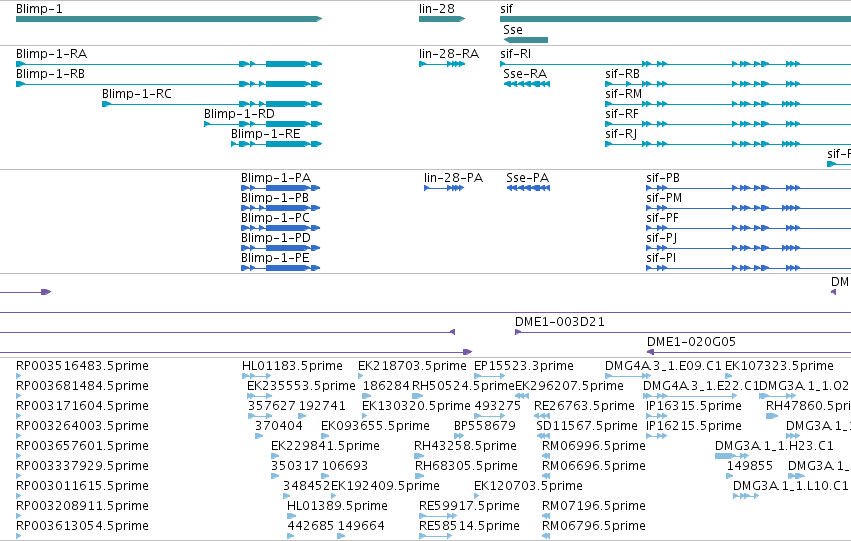Click the DME1-020G05 clone label

[x=691, y=342]
